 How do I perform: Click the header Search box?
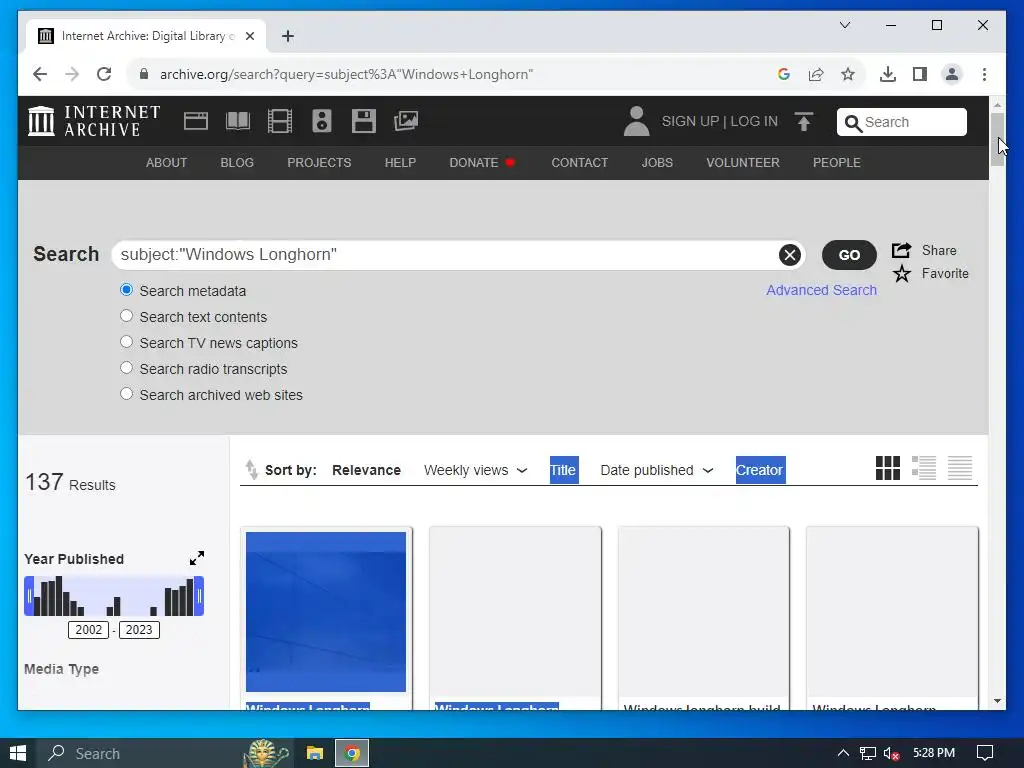[x=901, y=122]
